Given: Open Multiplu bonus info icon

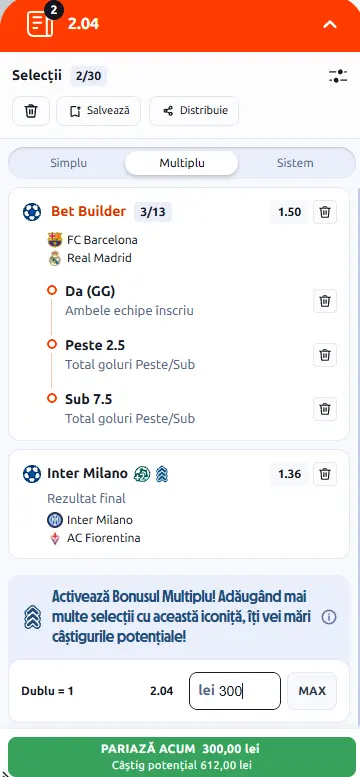Looking at the screenshot, I should point(329,617).
